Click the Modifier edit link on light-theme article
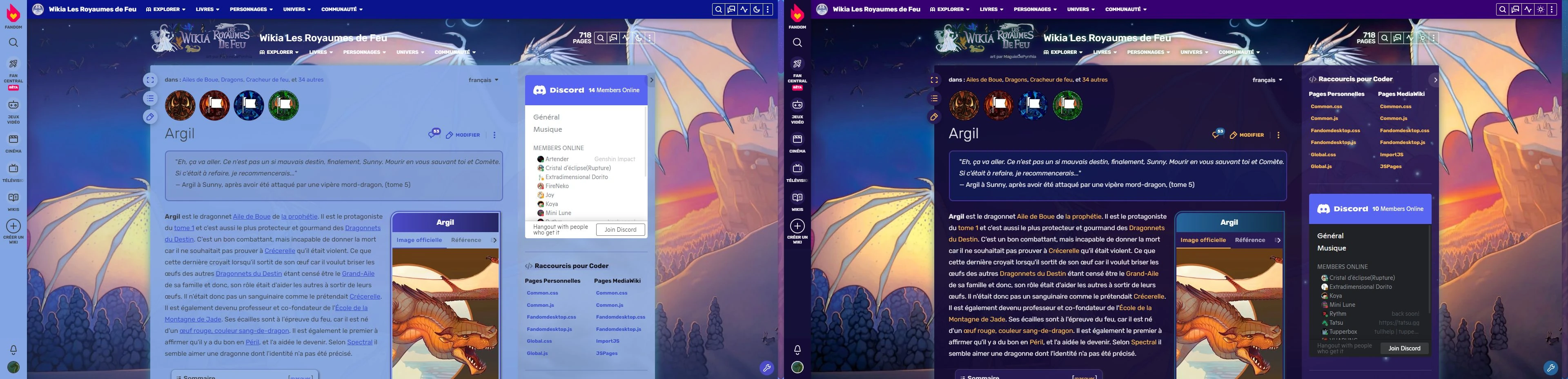 click(463, 135)
